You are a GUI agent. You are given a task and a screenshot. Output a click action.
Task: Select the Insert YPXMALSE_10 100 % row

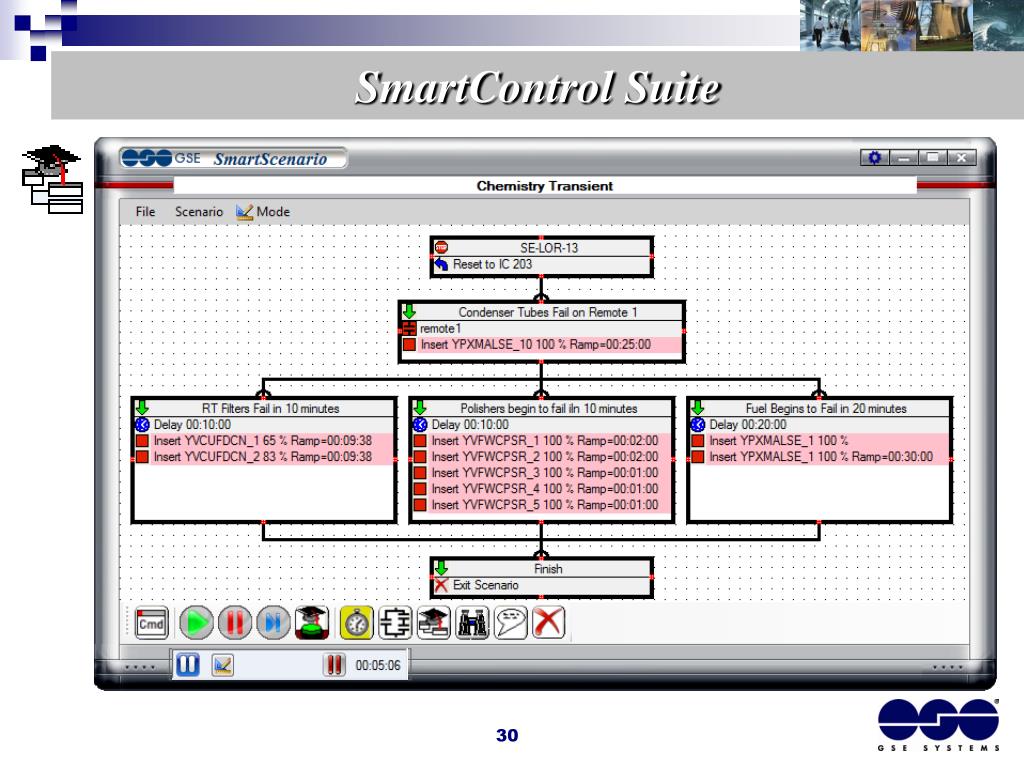click(541, 344)
